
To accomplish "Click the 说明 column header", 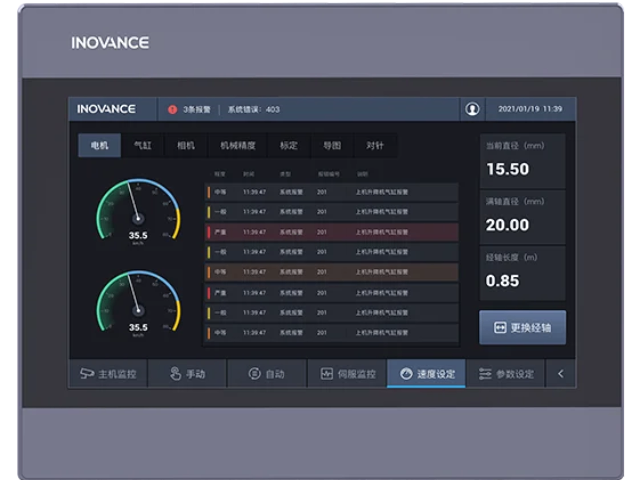I will point(362,174).
